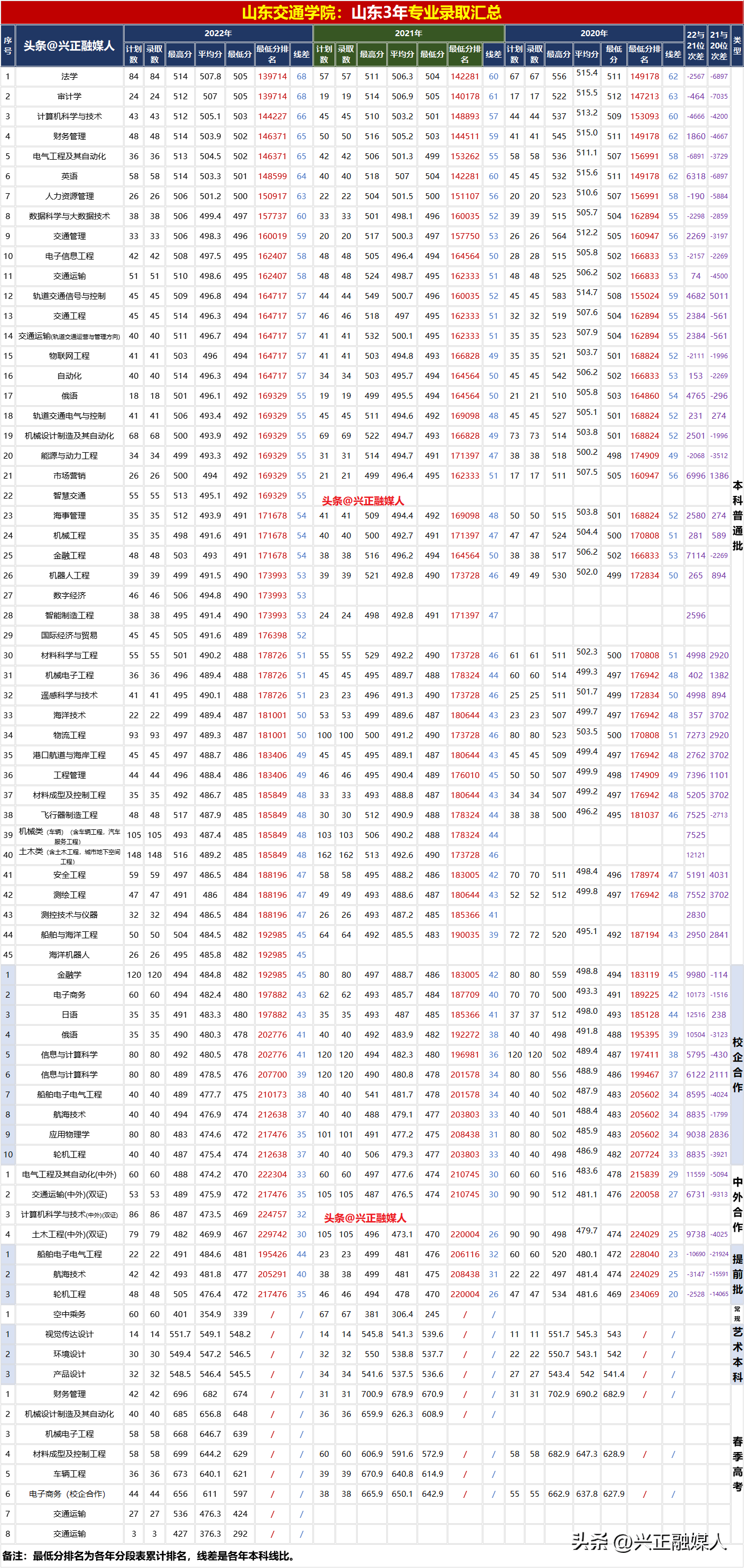
Task: Select the 工程管理 major cell
Action: [x=70, y=775]
